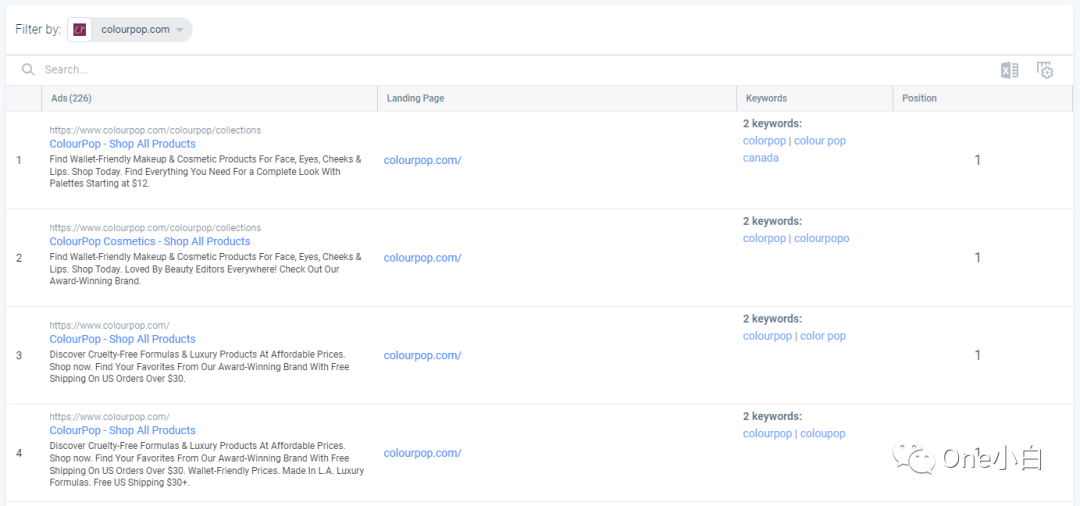This screenshot has width=1080, height=506.
Task: Click row number 3 cell
Action: coord(19,356)
